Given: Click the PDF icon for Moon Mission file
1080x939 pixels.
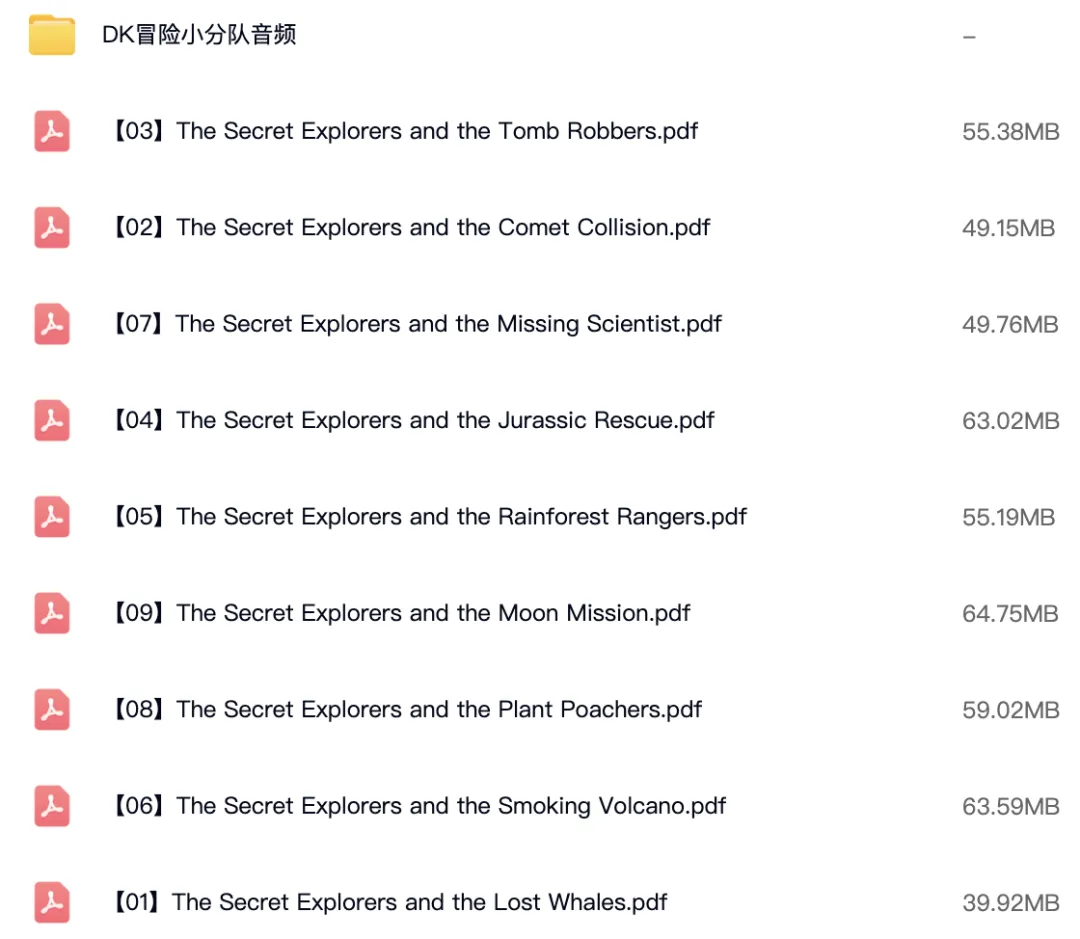Looking at the screenshot, I should (52, 613).
